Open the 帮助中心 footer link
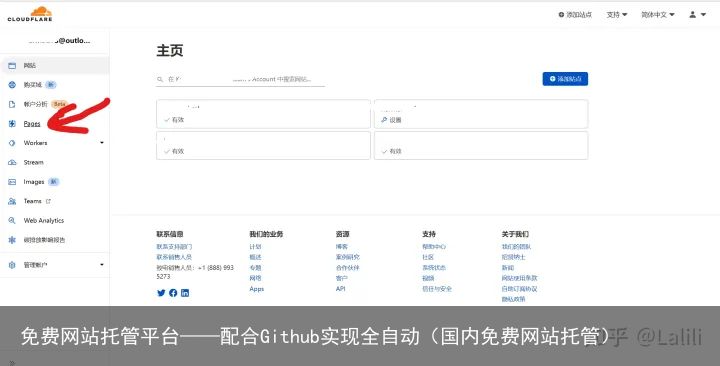720x366 pixels. (x=434, y=247)
